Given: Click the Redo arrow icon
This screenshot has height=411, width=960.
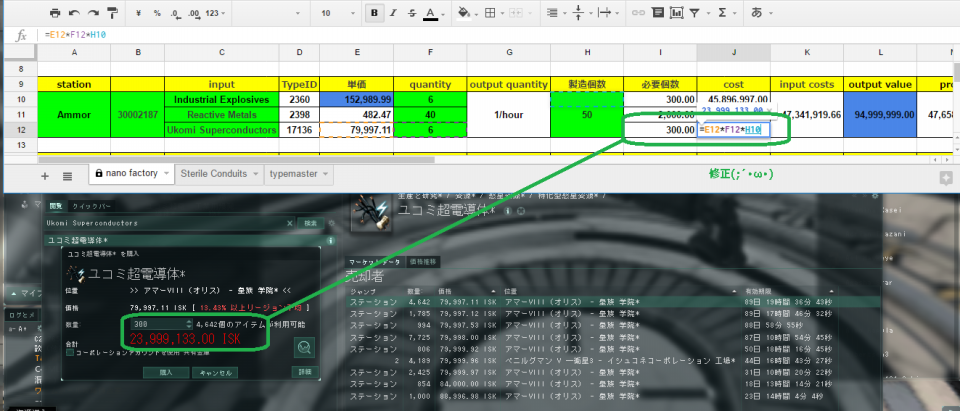Looking at the screenshot, I should [x=93, y=13].
